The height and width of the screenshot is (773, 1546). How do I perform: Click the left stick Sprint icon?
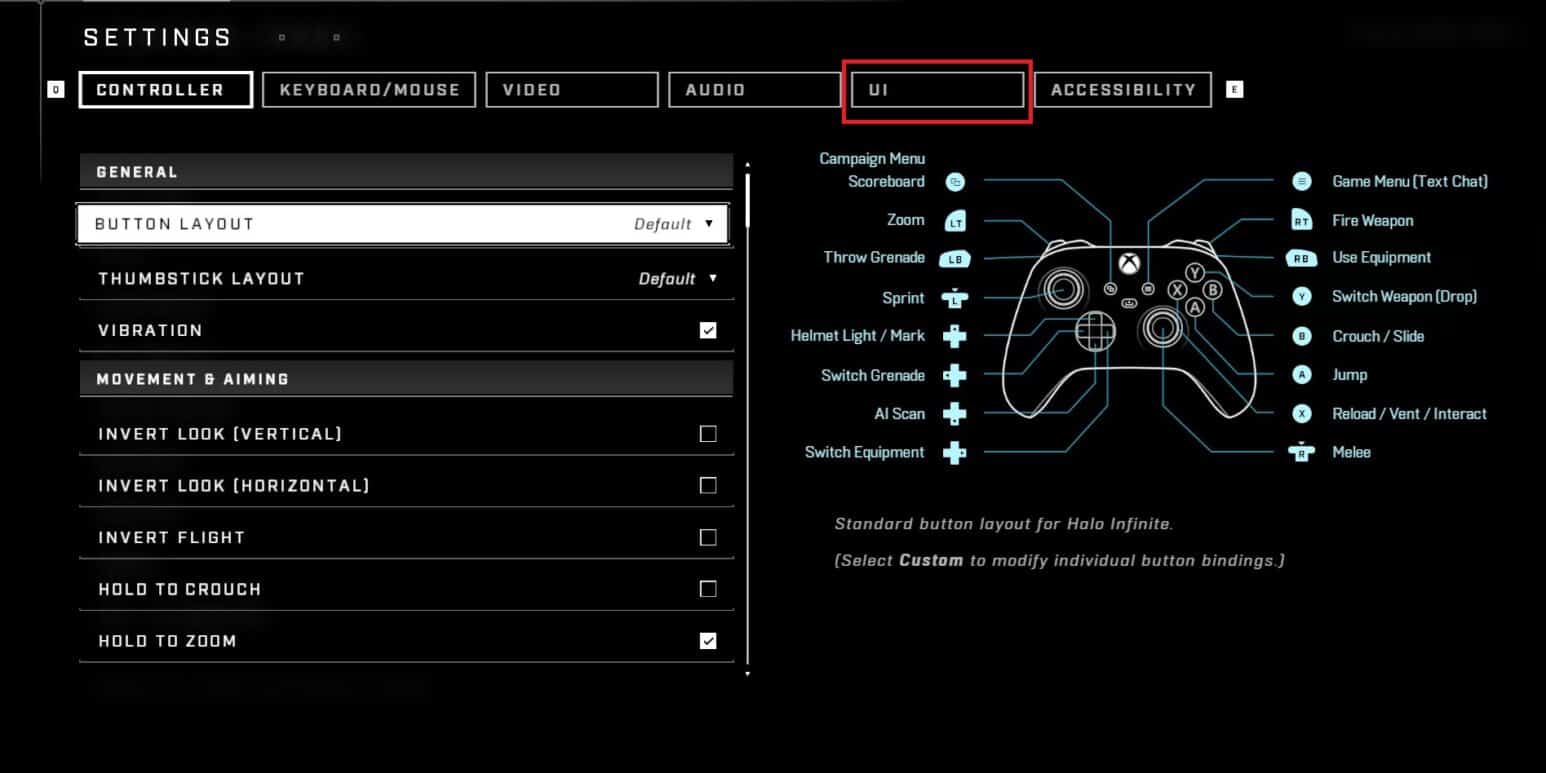click(x=955, y=298)
